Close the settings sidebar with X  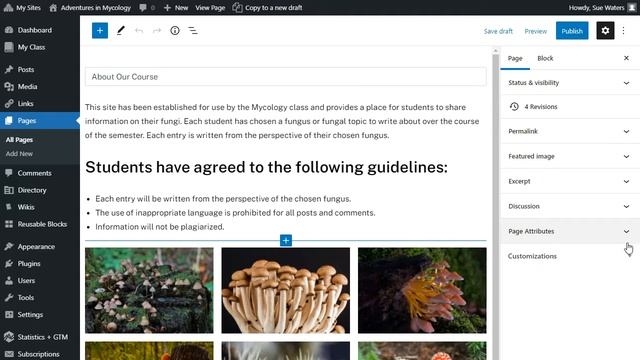pyautogui.click(x=626, y=58)
